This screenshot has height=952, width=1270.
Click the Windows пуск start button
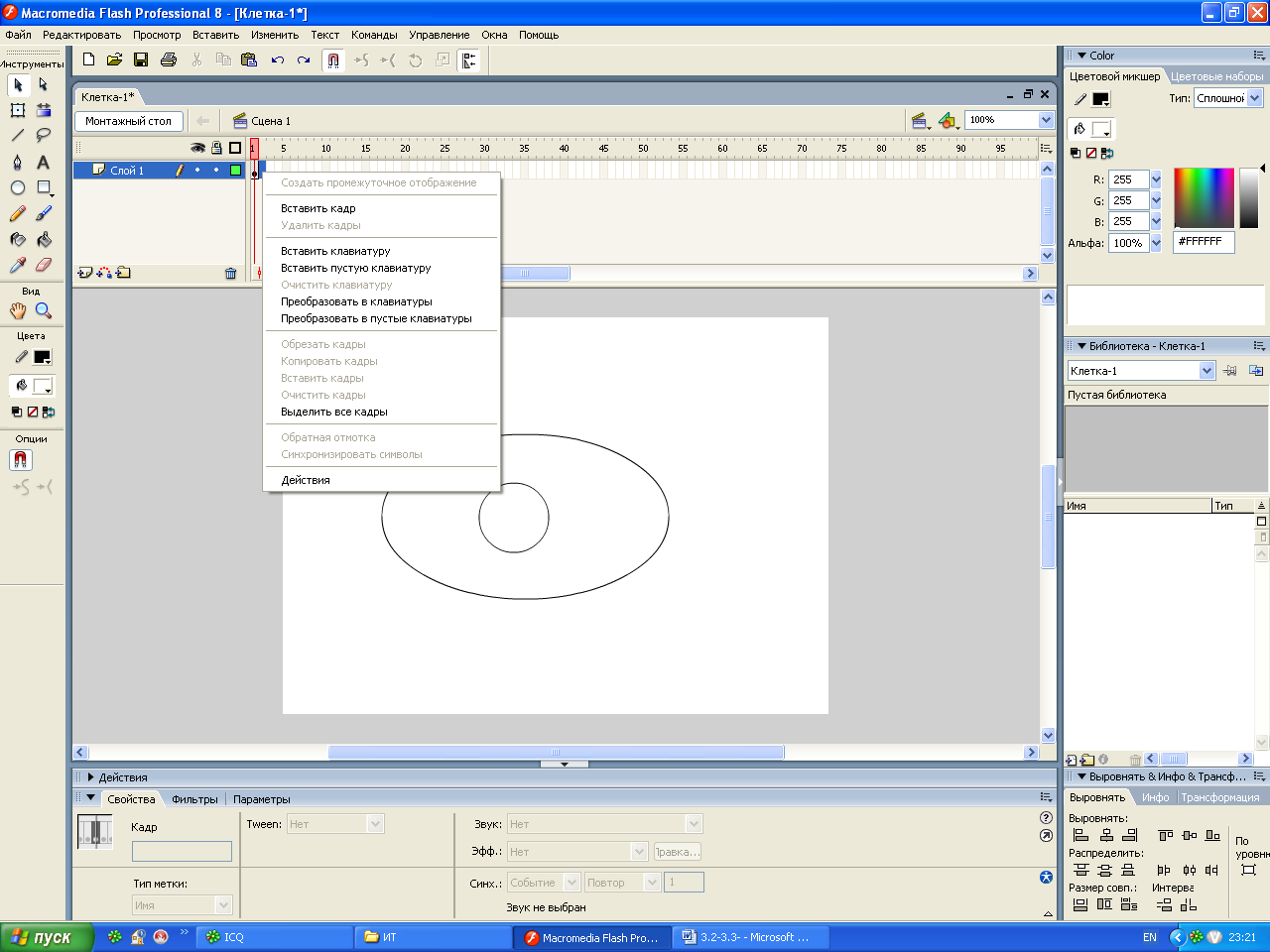(47, 937)
